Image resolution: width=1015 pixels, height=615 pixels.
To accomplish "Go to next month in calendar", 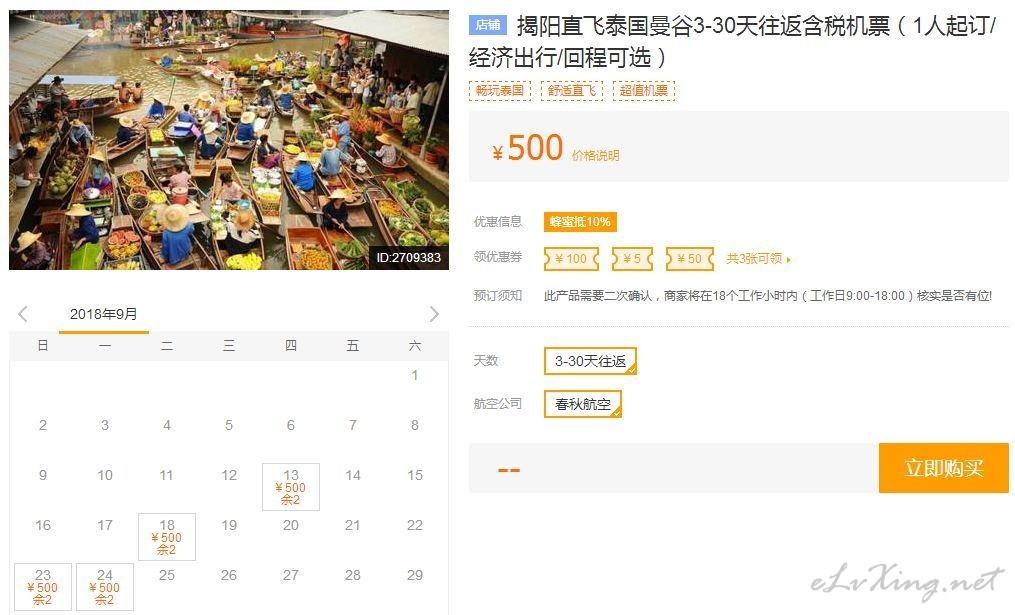I will (x=434, y=314).
